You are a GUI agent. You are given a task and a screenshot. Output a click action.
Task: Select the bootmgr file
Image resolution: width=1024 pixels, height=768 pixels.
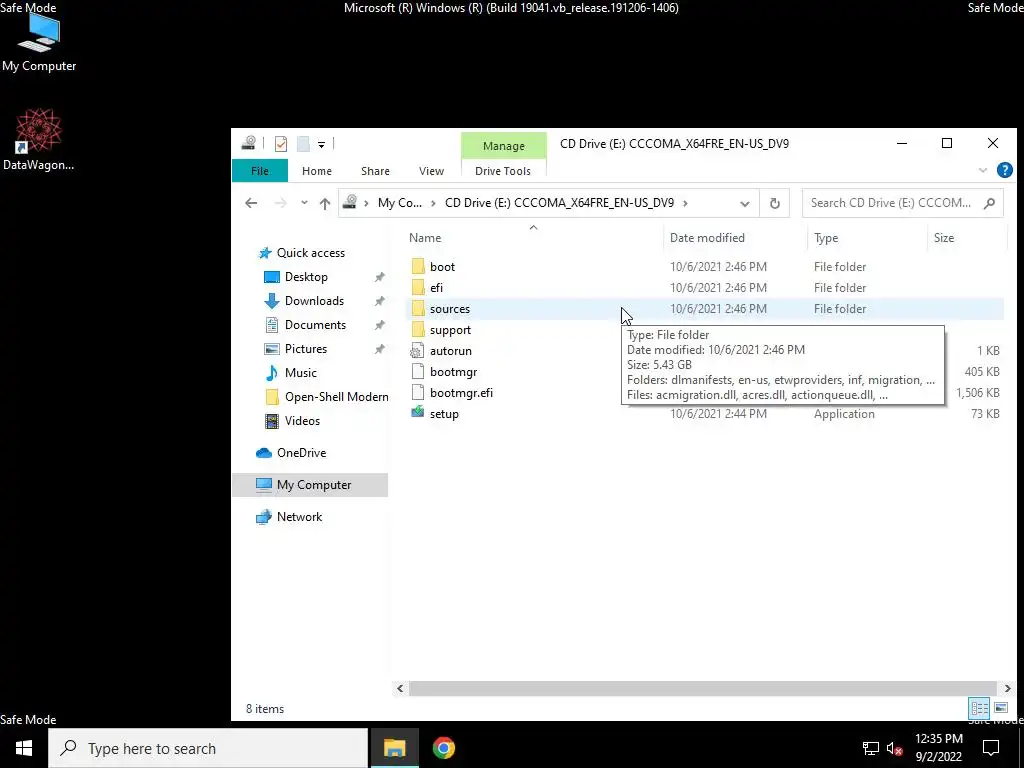point(453,372)
